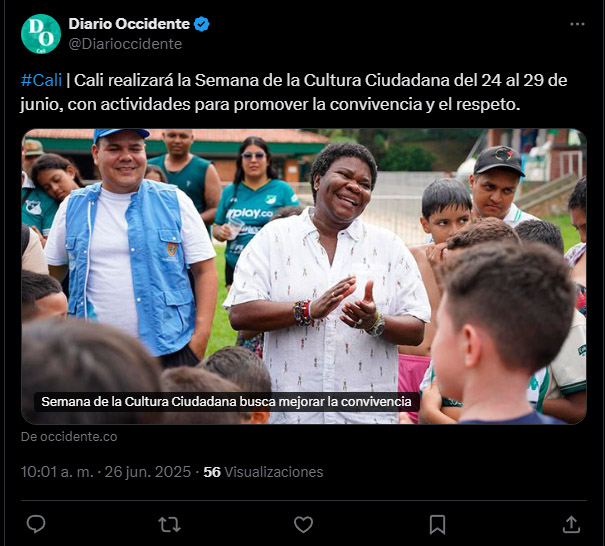This screenshot has width=605, height=546.
Task: Open the 'De occidente.co' source link
Action: click(x=69, y=436)
